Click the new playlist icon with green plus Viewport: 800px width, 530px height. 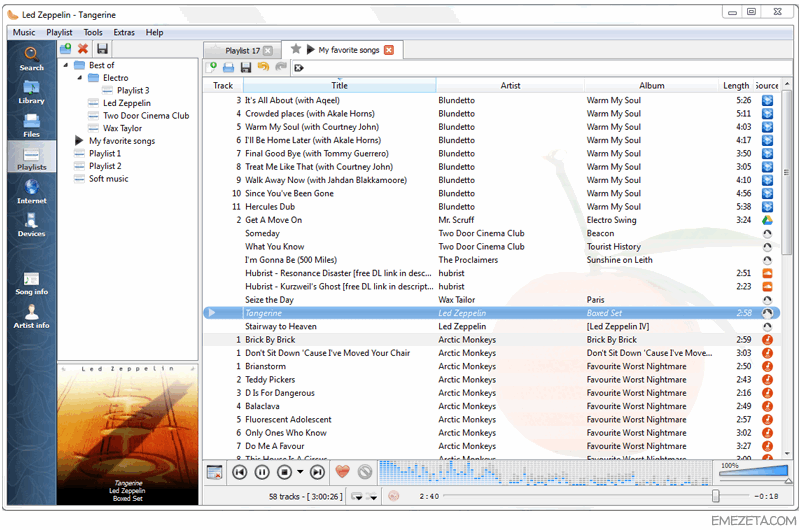point(212,67)
